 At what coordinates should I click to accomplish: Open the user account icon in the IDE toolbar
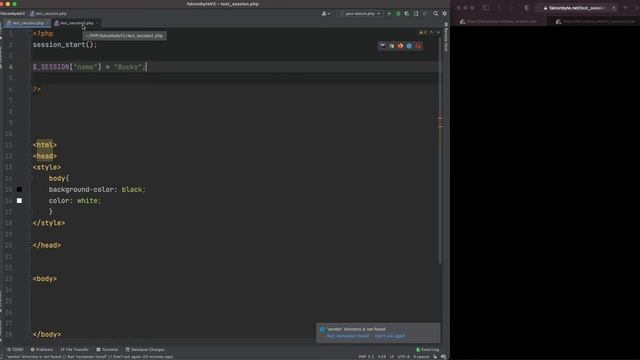325,13
